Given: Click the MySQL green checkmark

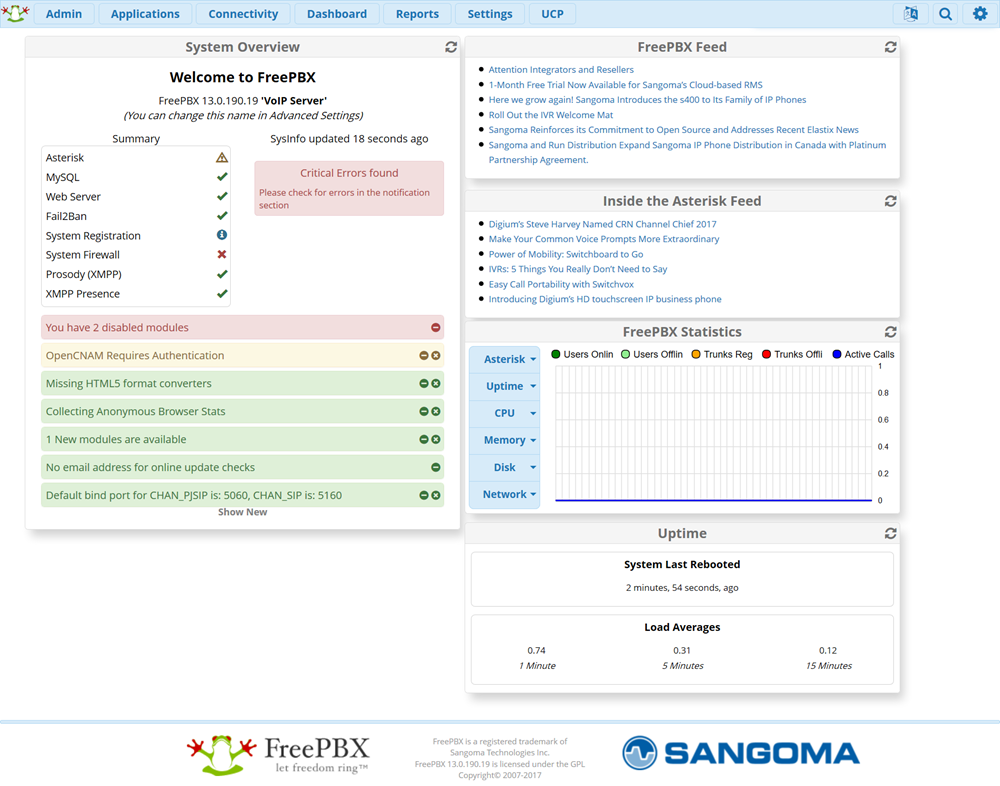Looking at the screenshot, I should click(x=221, y=177).
